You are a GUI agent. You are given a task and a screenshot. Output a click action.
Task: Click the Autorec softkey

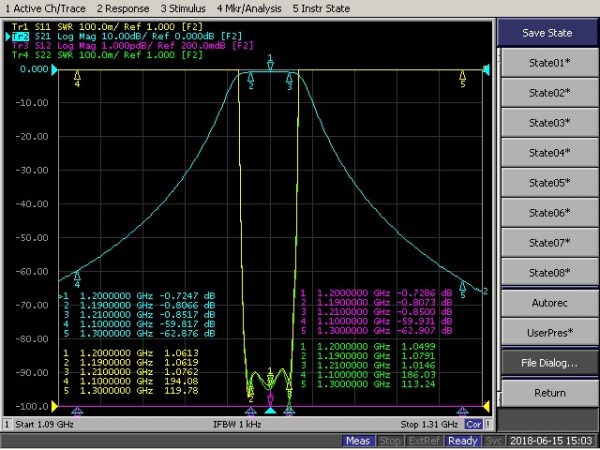549,303
